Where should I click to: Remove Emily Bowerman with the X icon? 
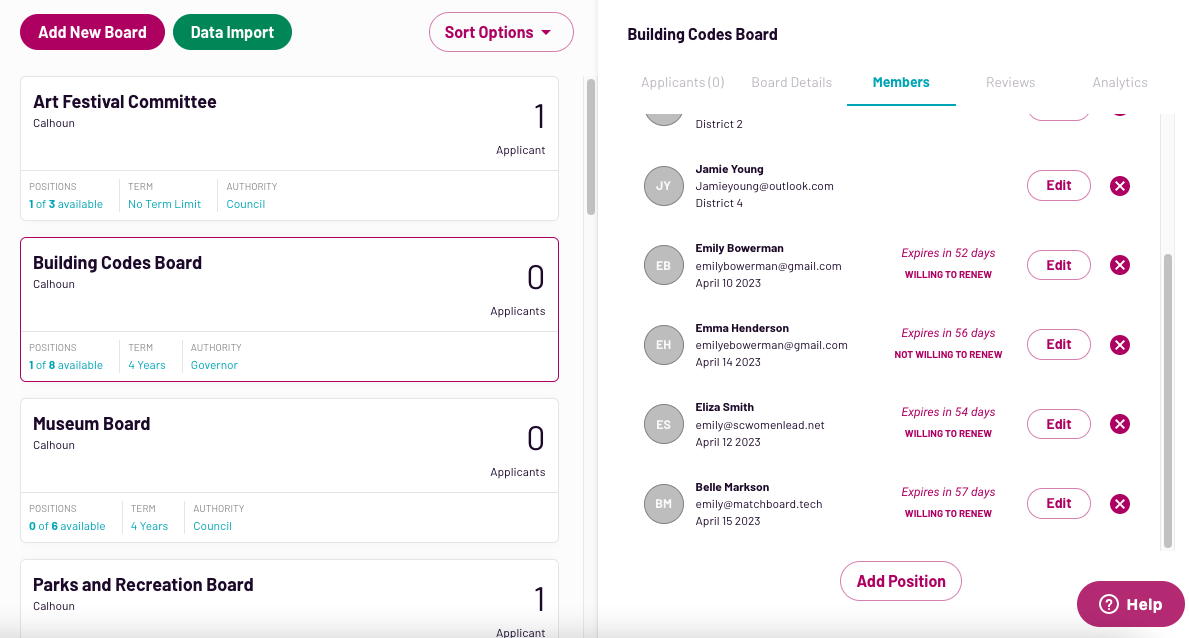click(x=1120, y=265)
